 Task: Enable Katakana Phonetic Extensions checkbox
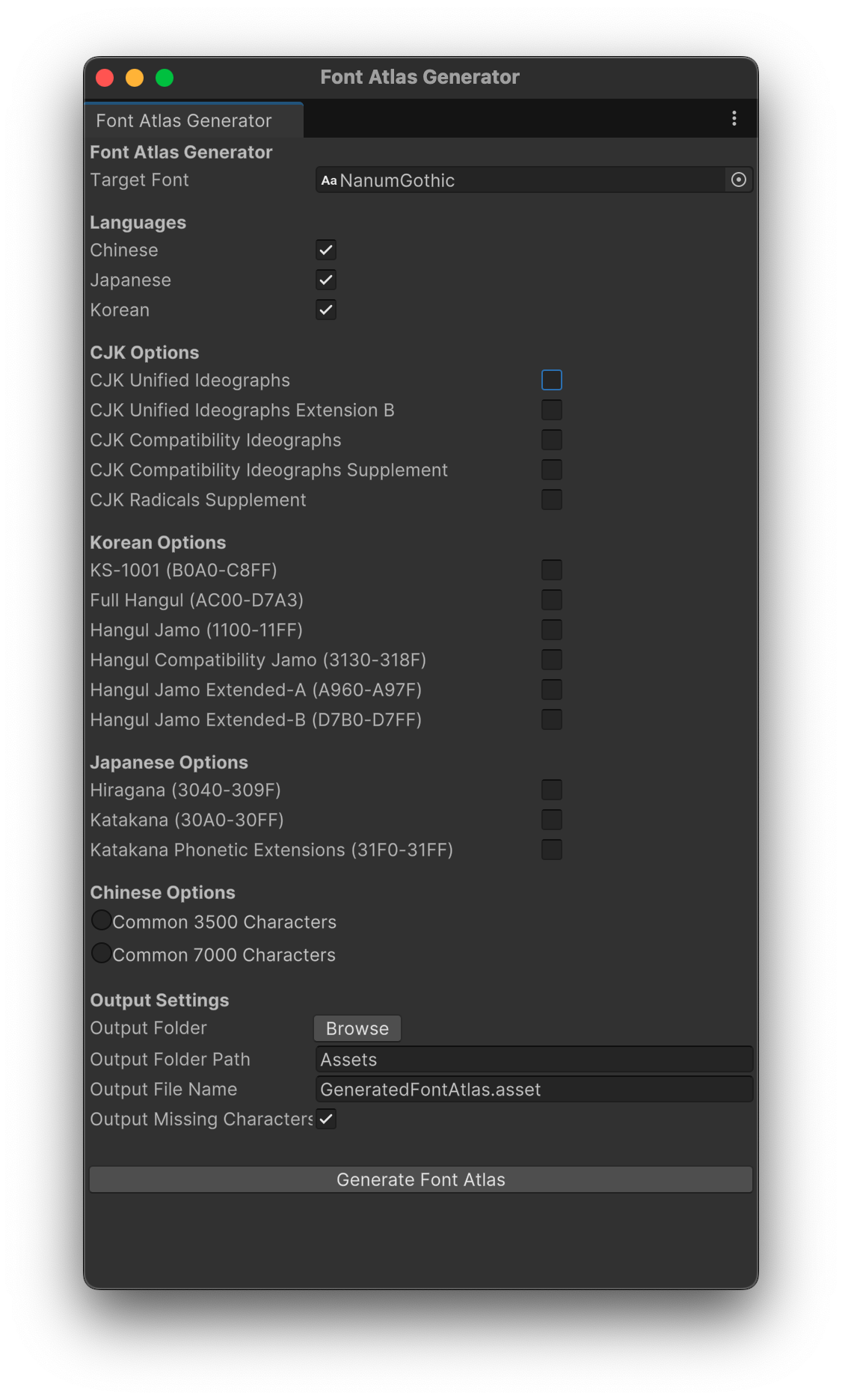552,850
